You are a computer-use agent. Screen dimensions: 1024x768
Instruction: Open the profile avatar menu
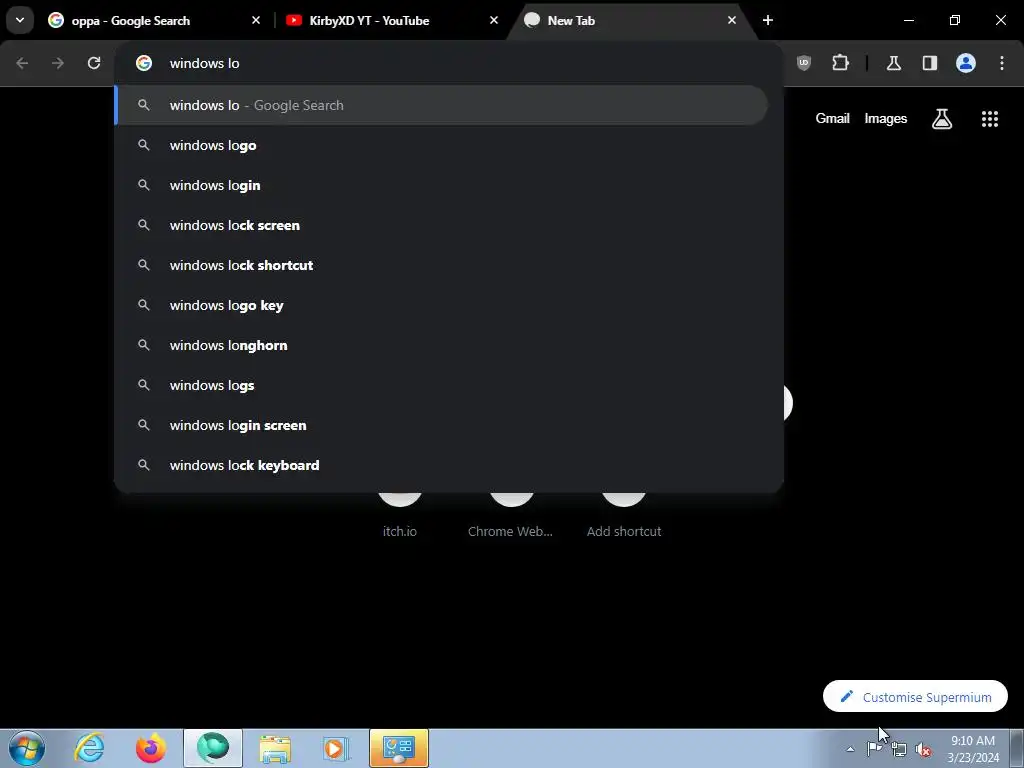[x=966, y=63]
